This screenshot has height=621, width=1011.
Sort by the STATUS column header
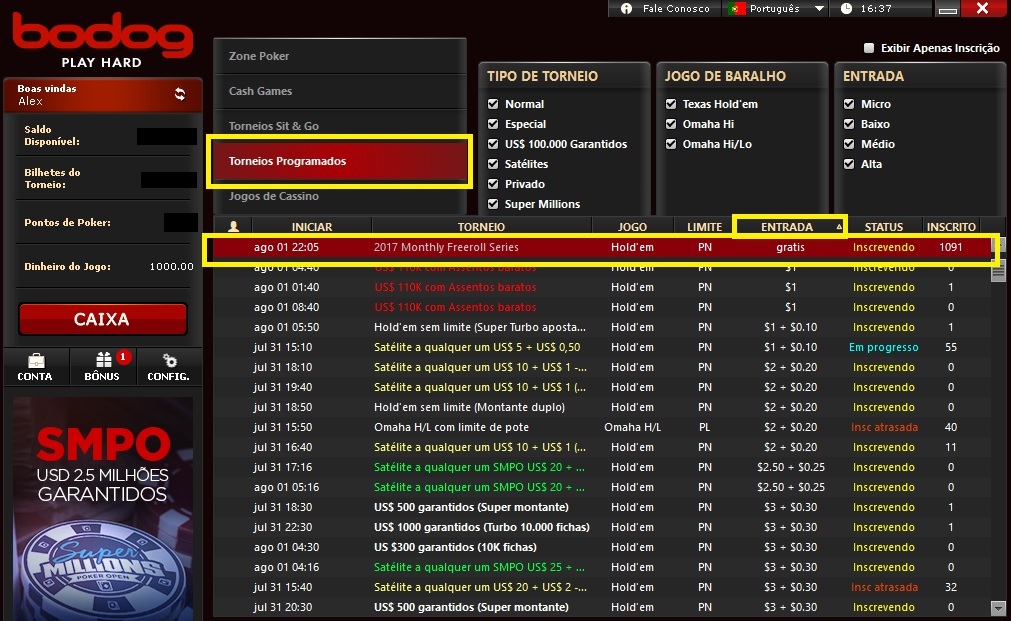(x=883, y=226)
